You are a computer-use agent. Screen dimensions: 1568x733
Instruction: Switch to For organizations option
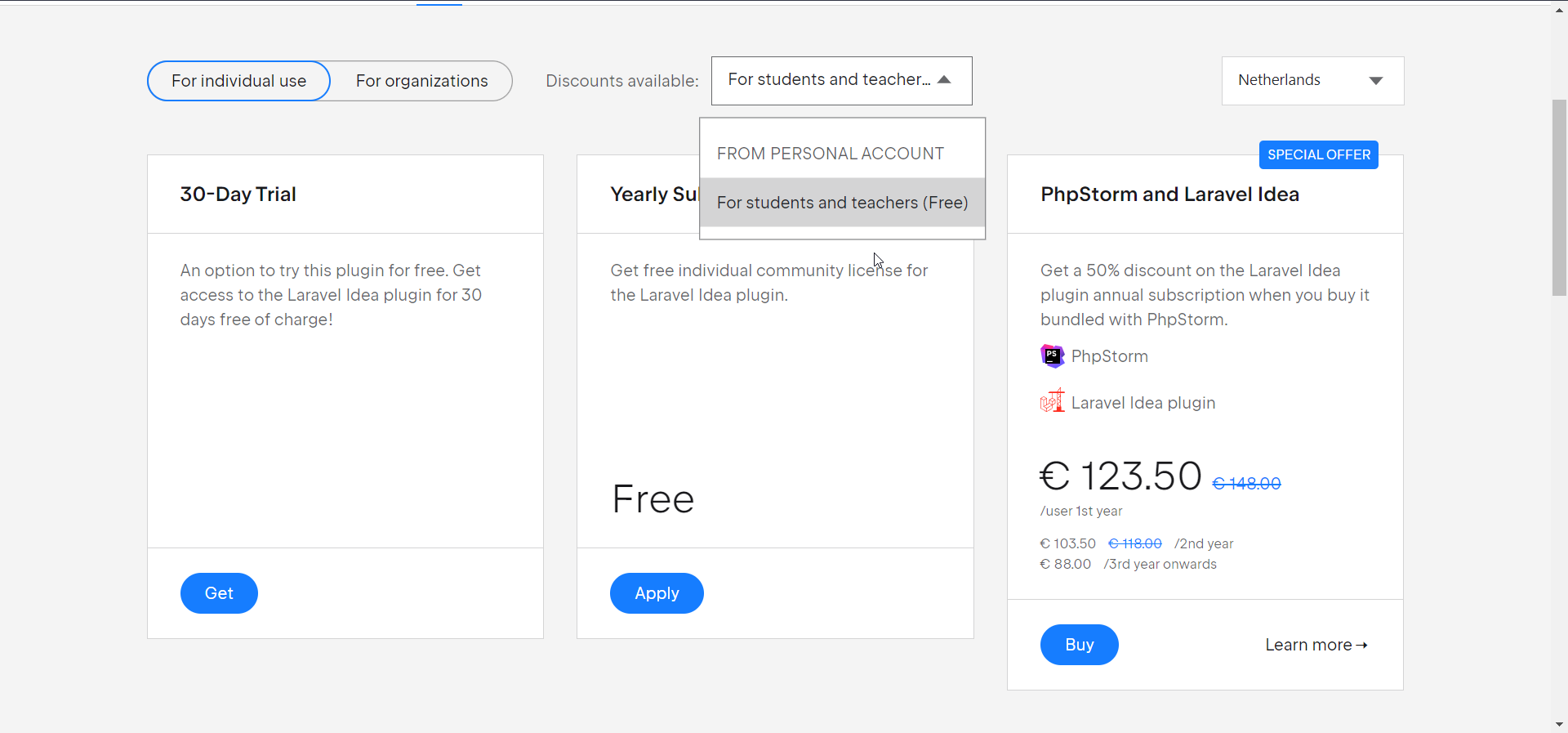(x=421, y=81)
